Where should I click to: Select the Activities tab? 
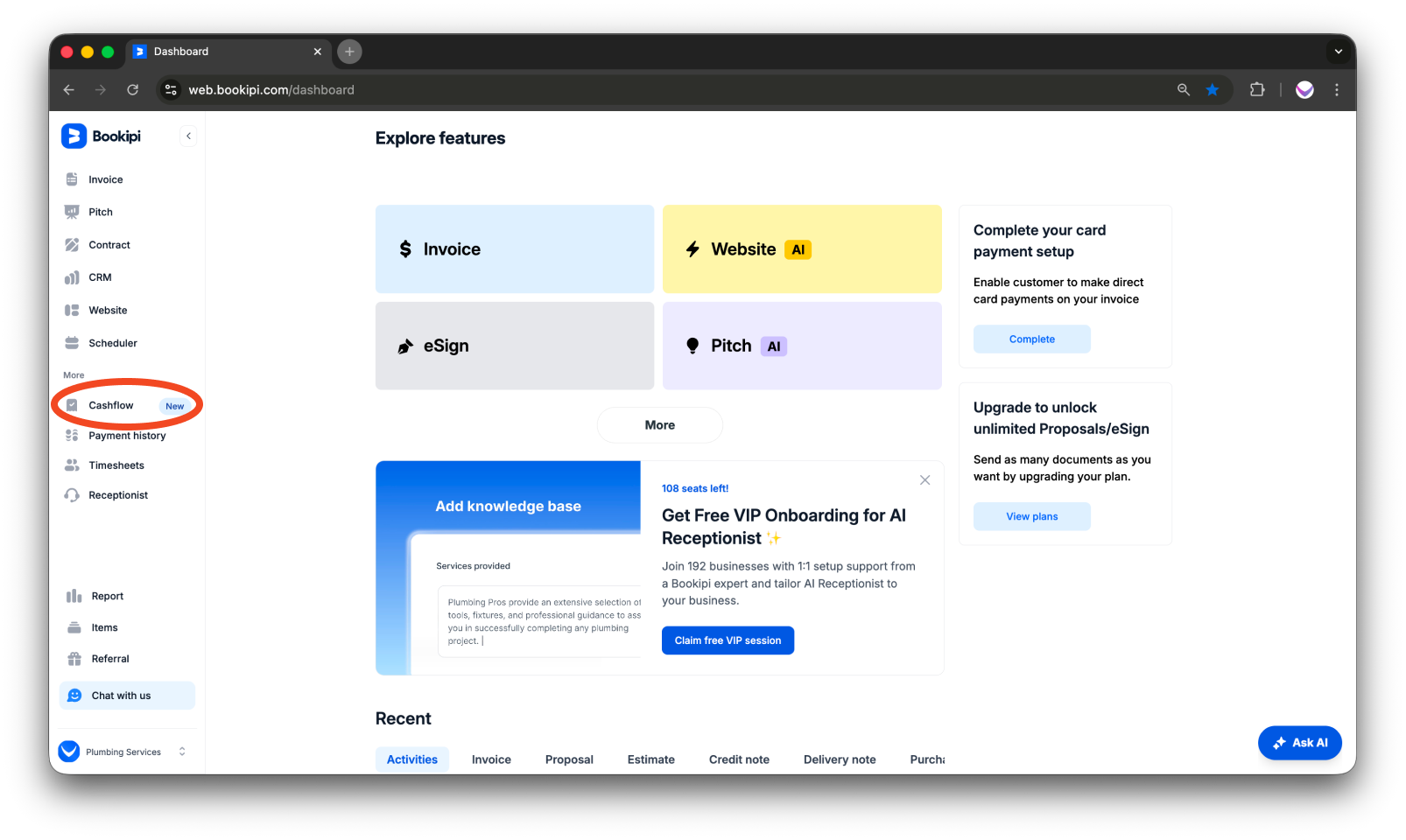pyautogui.click(x=412, y=759)
